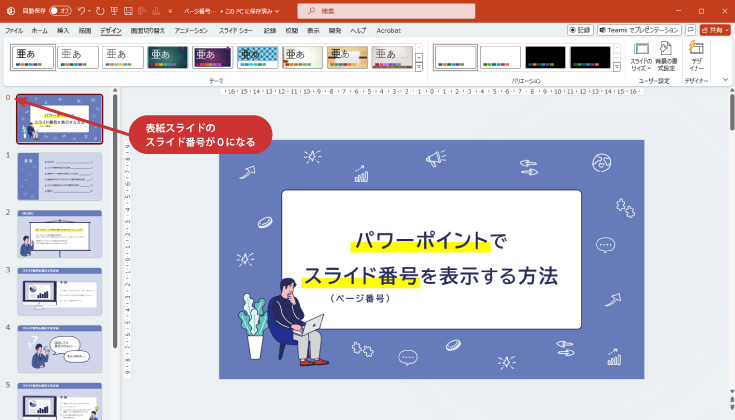Viewport: 735px width, 420px height.
Task: Open Customize Quick Access Toolbar dropdown
Action: click(170, 11)
